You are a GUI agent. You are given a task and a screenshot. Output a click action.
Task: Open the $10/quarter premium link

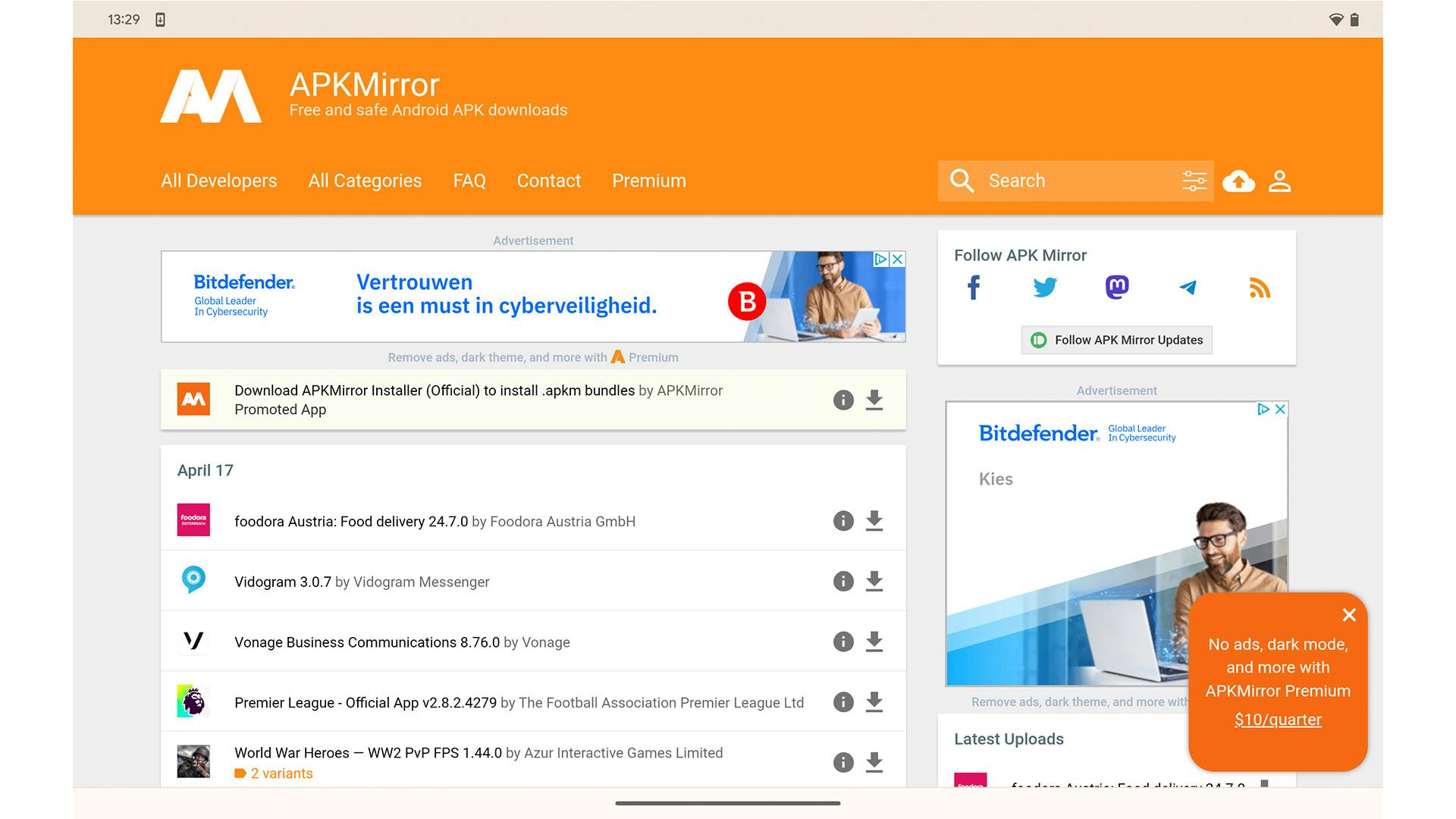click(x=1277, y=720)
